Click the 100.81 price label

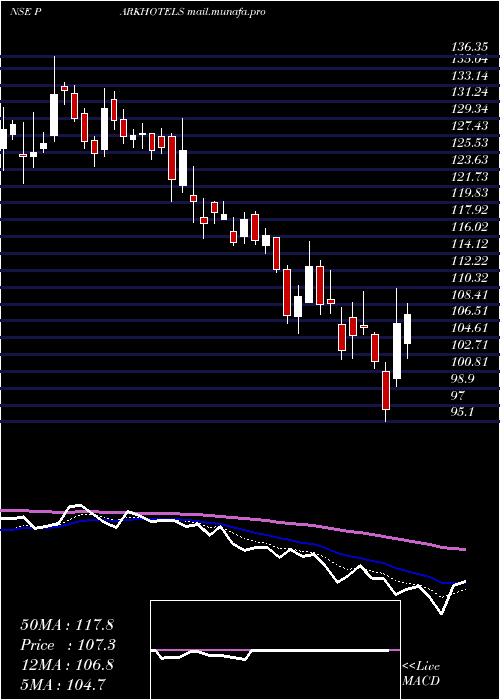[x=470, y=362]
